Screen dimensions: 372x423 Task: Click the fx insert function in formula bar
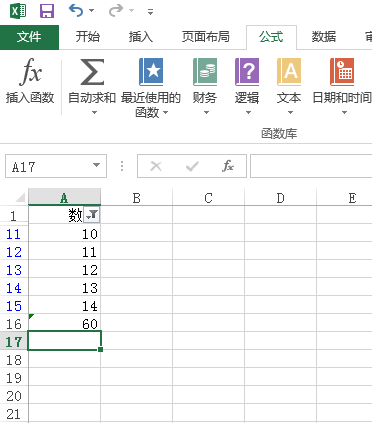pos(228,166)
